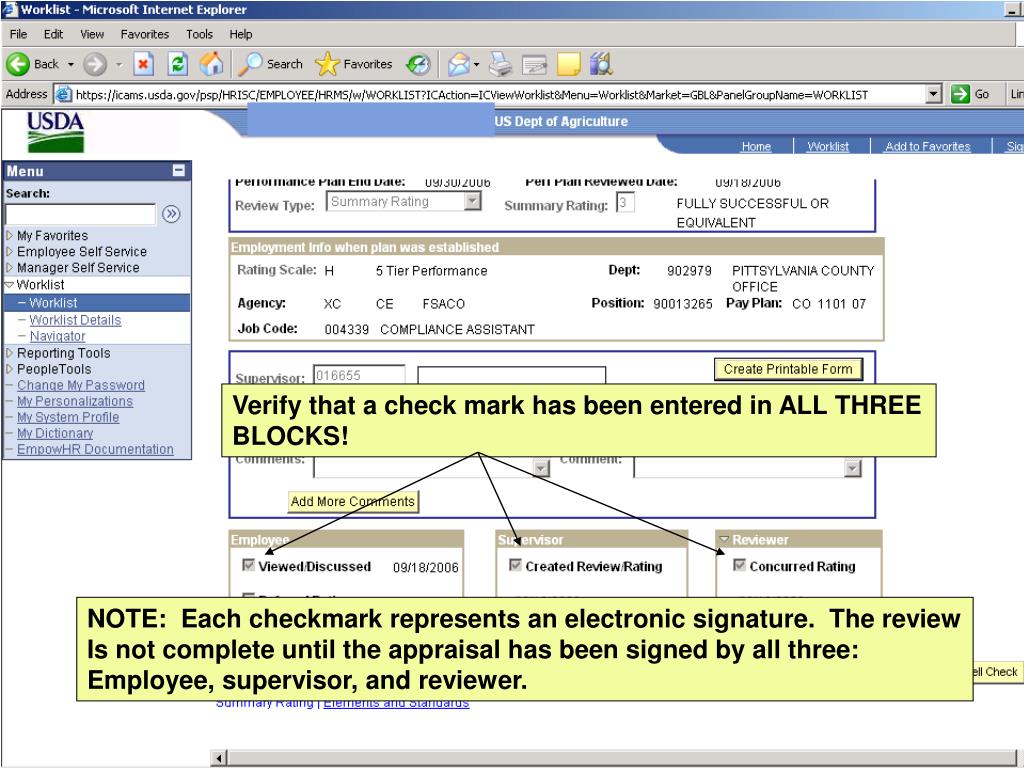This screenshot has width=1024, height=768.
Task: Open the Home link in header
Action: (756, 146)
